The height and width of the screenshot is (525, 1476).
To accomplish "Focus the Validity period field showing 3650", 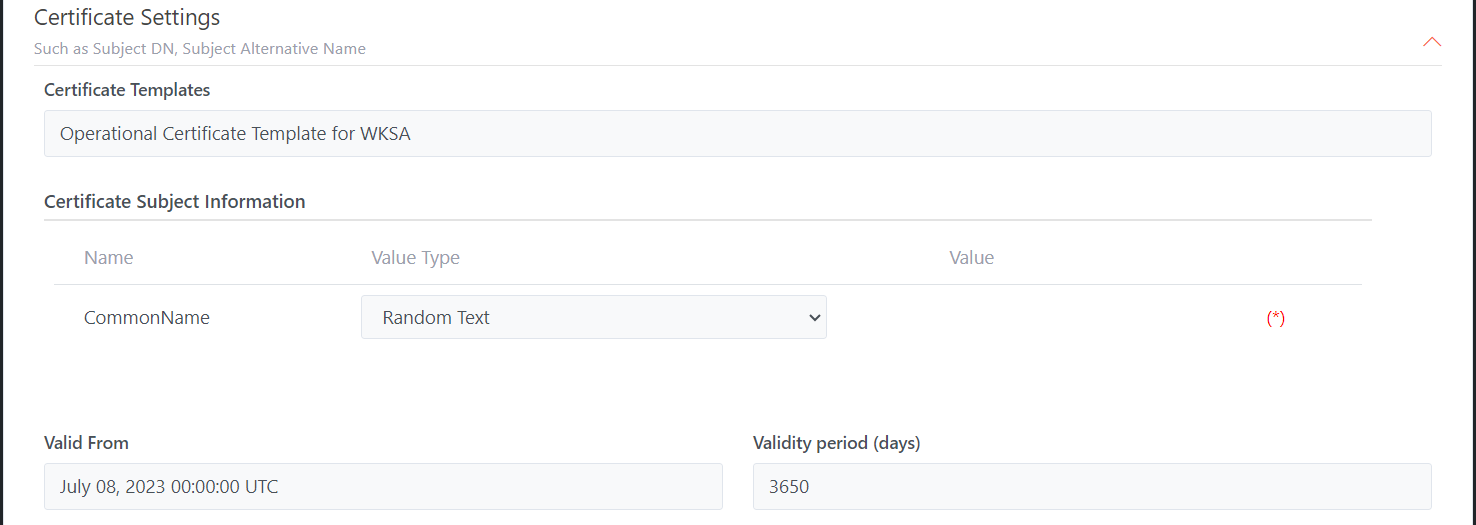I will [x=1091, y=487].
